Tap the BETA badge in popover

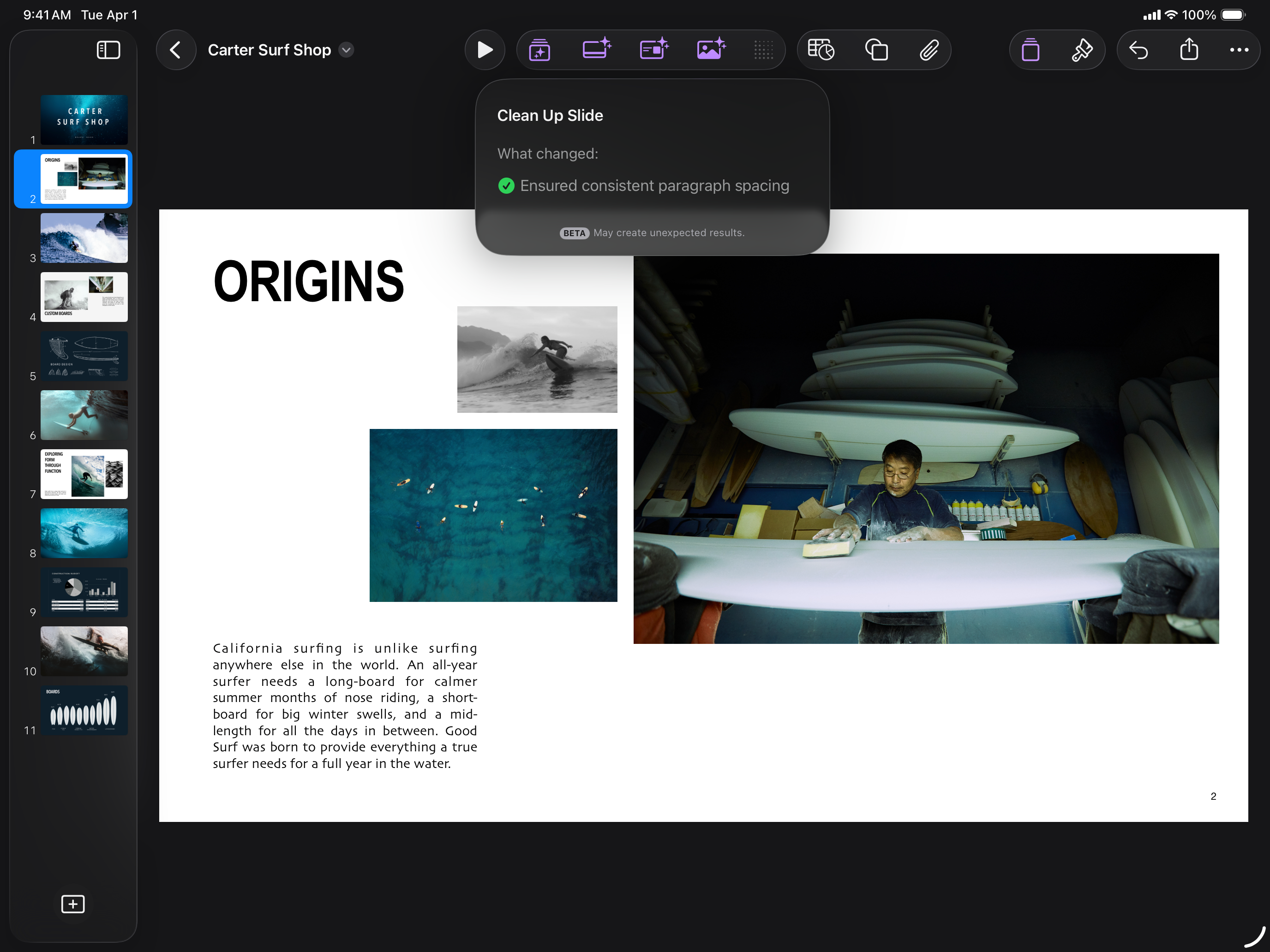click(574, 233)
